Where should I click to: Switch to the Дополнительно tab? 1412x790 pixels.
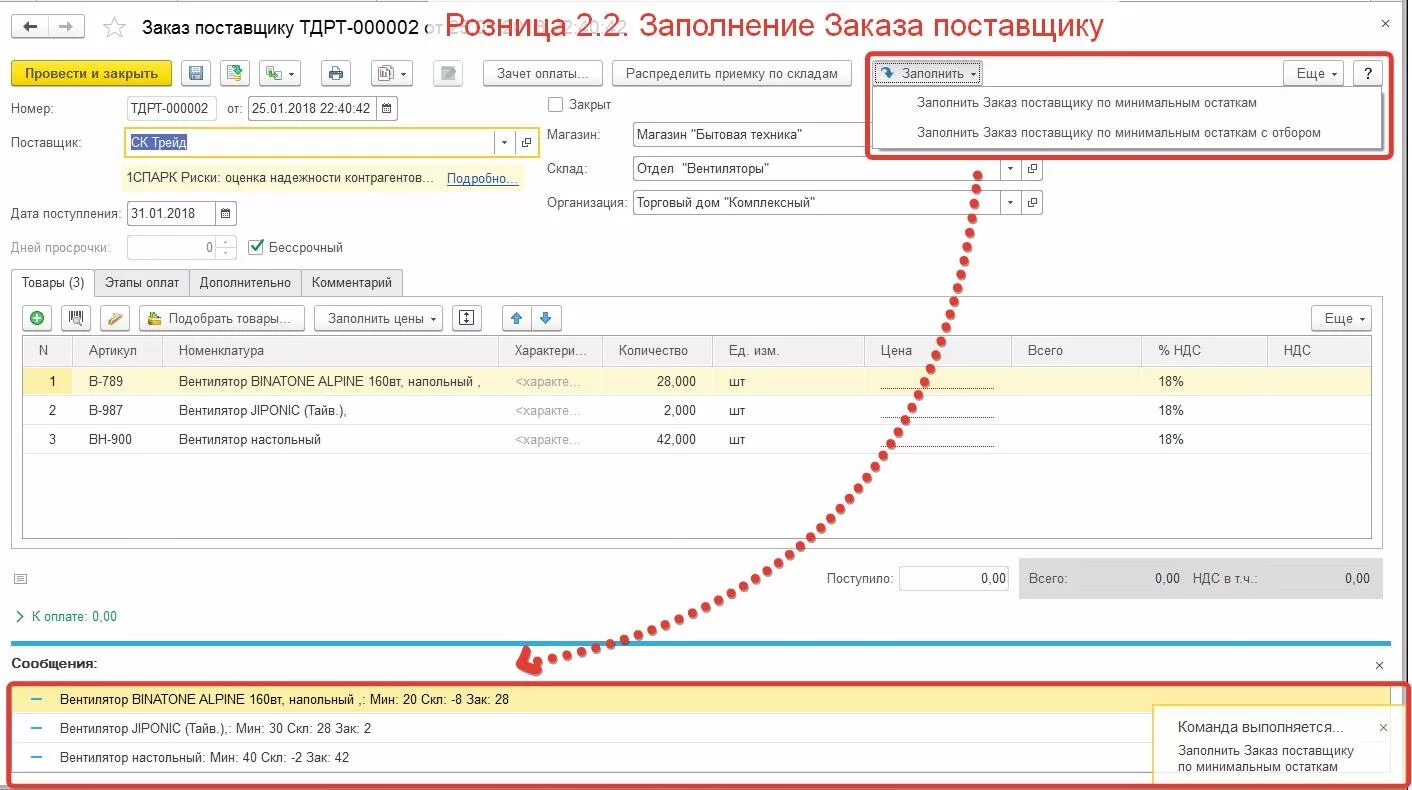coord(245,282)
